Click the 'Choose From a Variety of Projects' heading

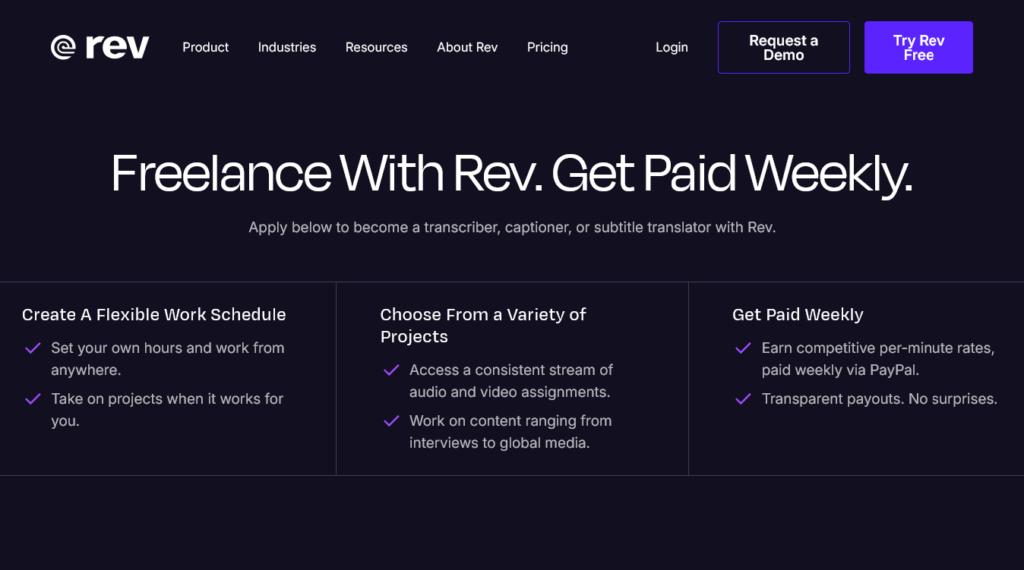tap(483, 325)
